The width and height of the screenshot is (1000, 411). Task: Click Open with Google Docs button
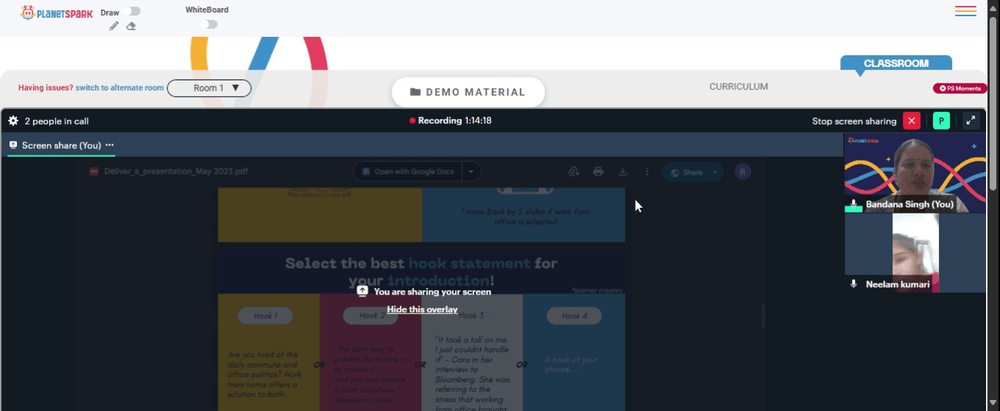[x=408, y=172]
